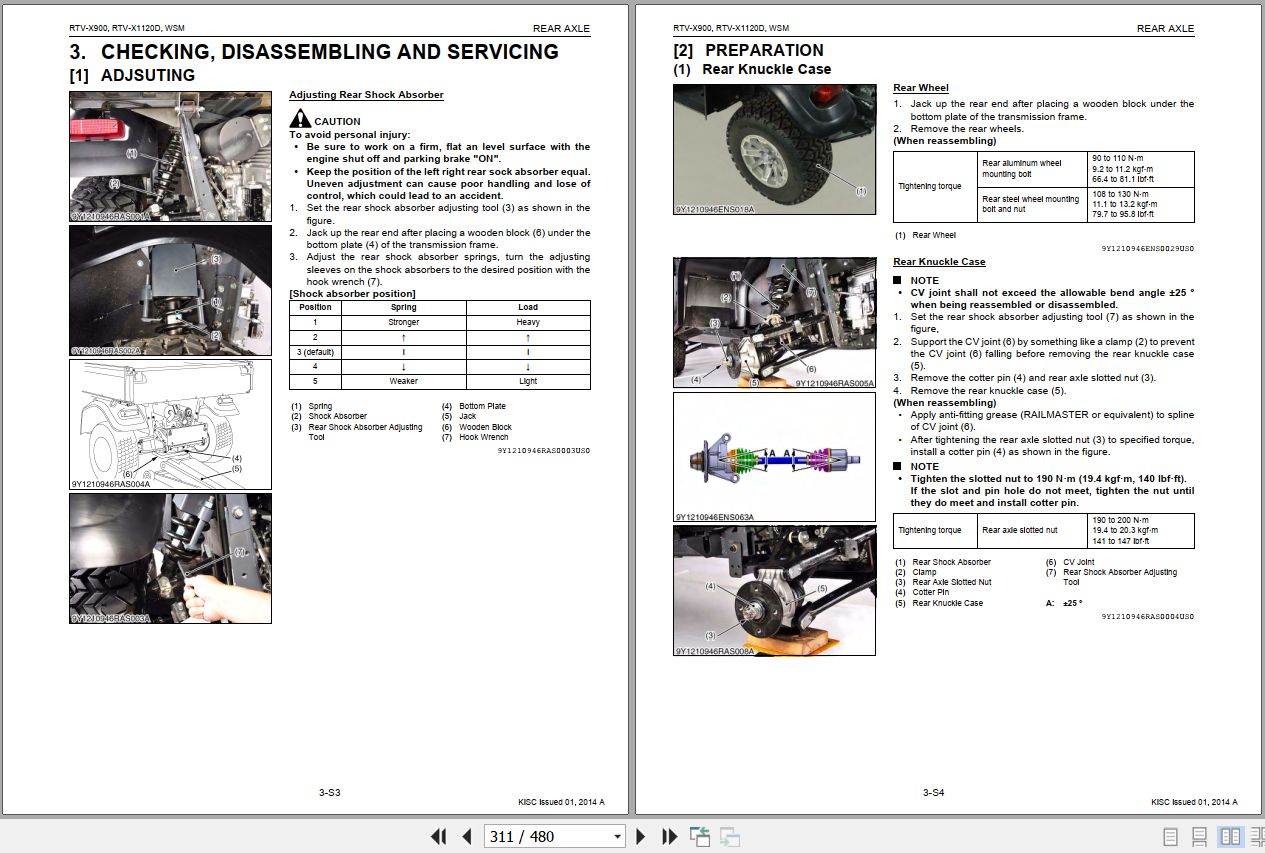Select two-page facing view
1265x853 pixels.
pyautogui.click(x=1230, y=836)
